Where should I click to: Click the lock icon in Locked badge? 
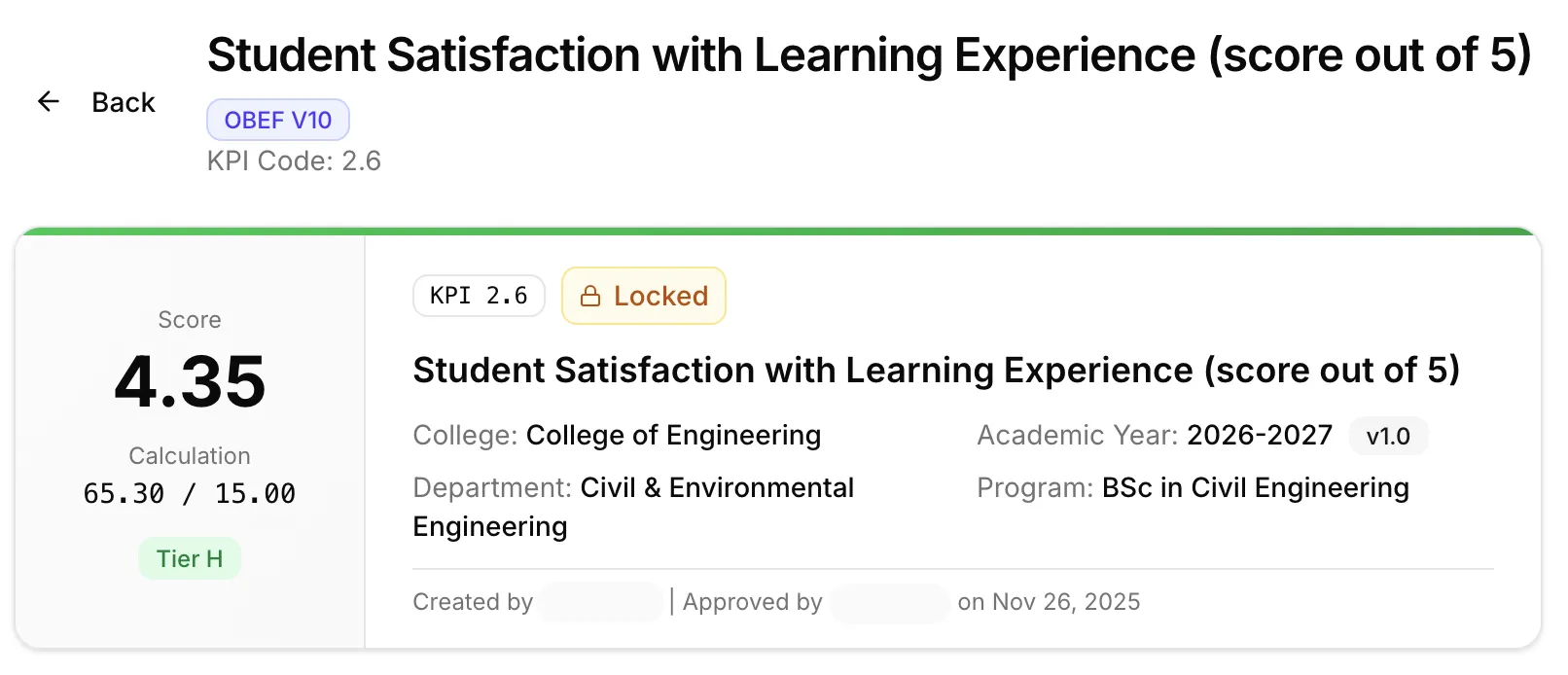(x=589, y=297)
